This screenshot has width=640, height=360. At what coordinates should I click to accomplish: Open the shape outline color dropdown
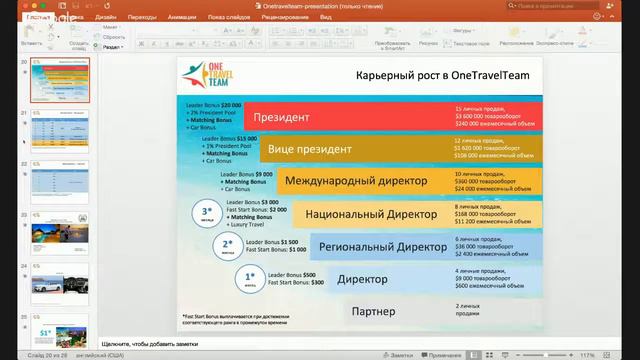click(x=584, y=43)
